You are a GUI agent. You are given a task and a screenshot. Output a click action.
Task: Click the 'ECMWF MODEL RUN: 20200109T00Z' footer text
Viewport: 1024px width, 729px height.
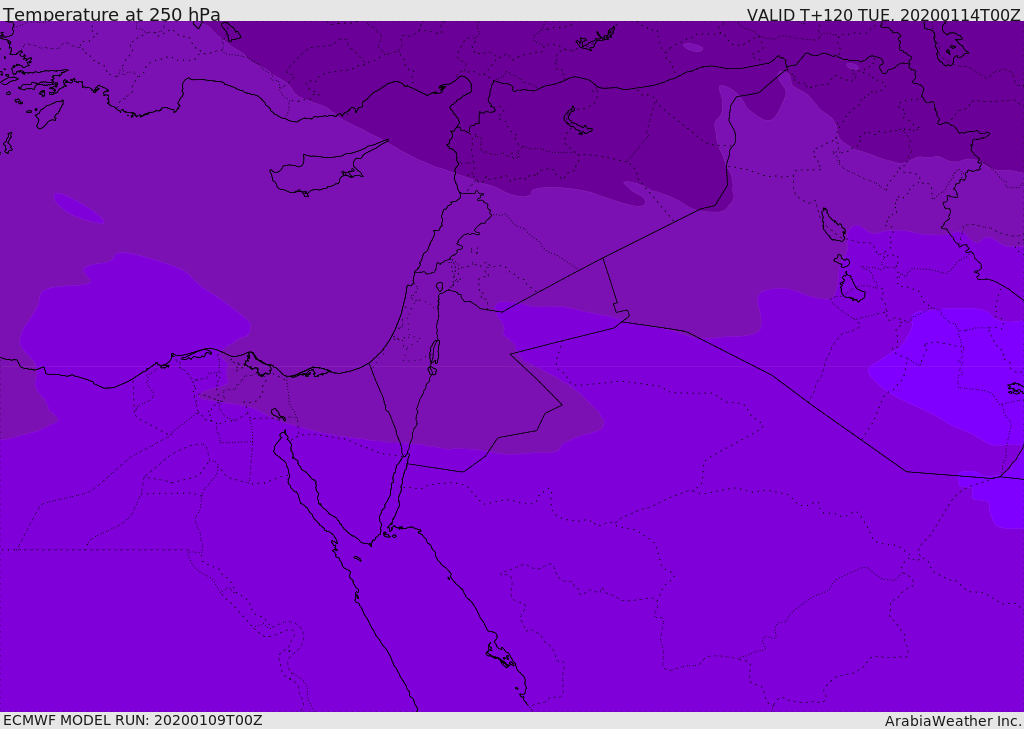pyautogui.click(x=133, y=720)
